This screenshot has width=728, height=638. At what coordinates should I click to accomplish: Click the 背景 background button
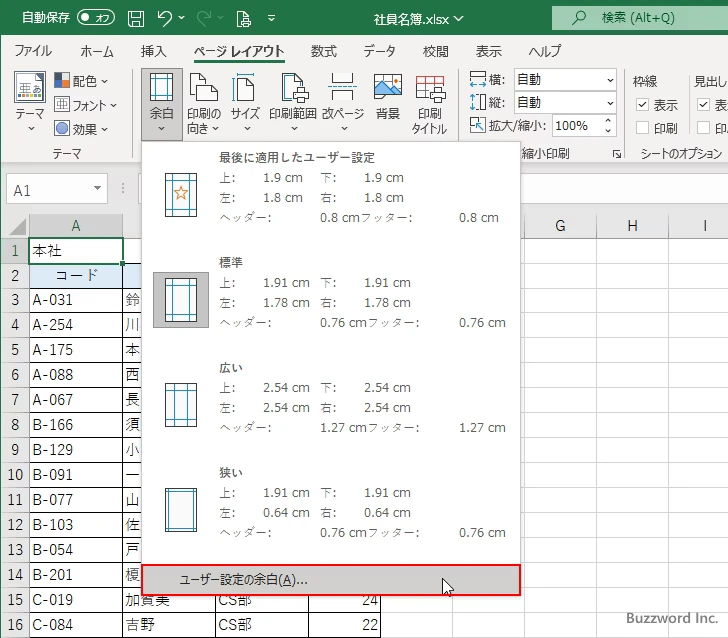(388, 98)
